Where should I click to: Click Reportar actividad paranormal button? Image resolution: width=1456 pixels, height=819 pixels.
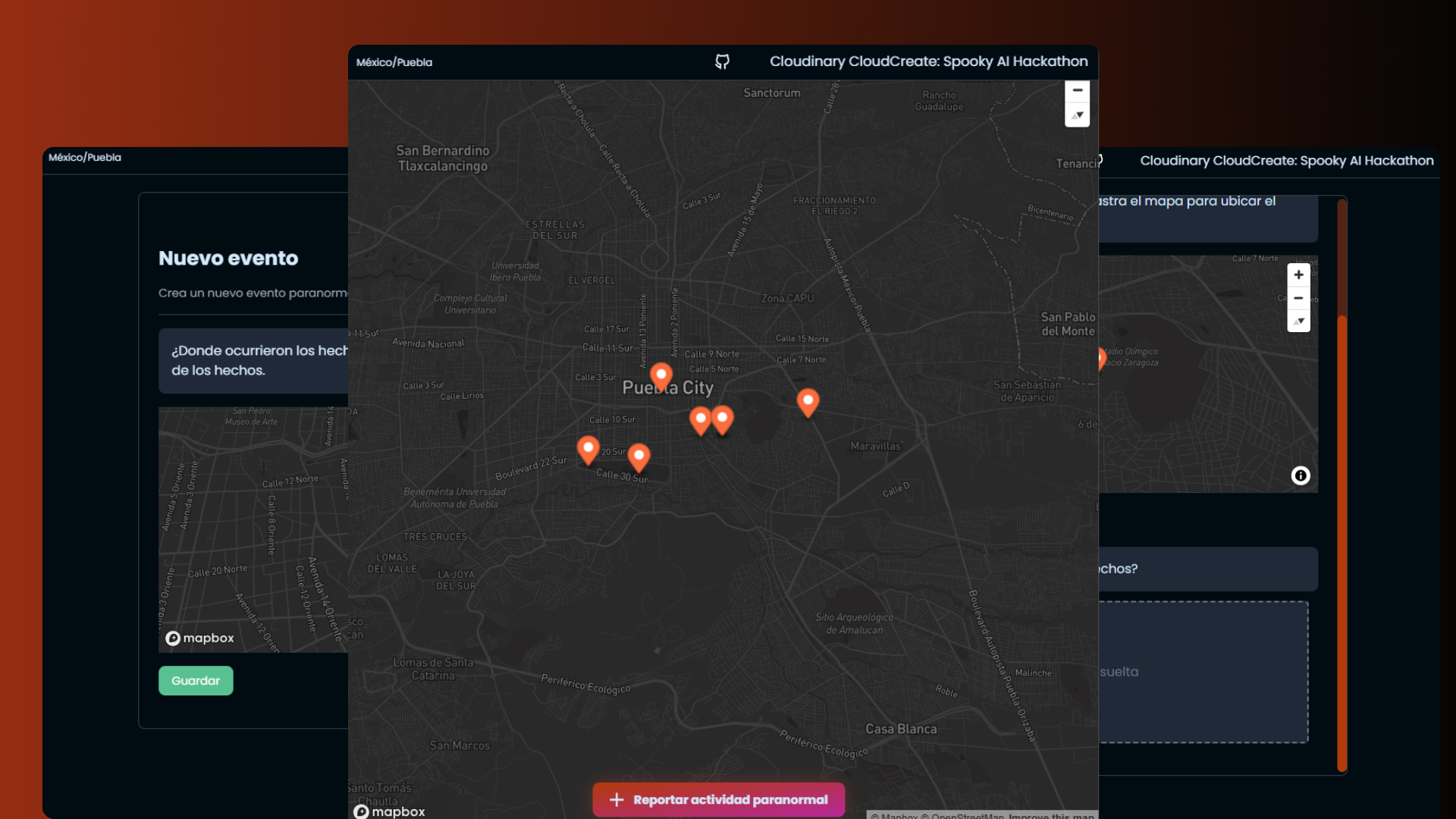click(718, 799)
